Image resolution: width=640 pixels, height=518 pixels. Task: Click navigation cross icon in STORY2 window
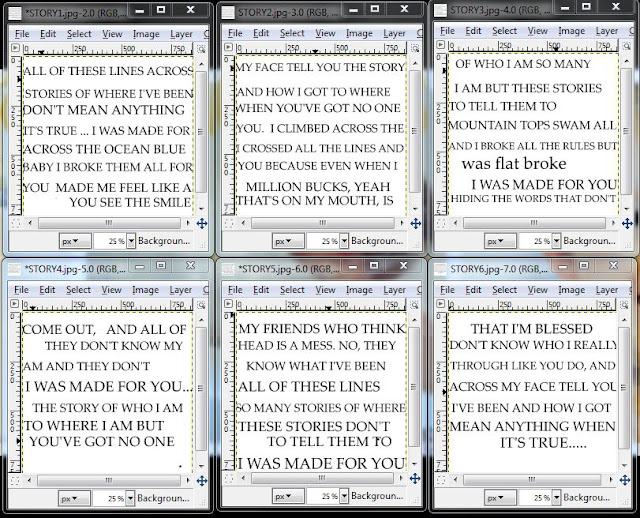(x=416, y=223)
